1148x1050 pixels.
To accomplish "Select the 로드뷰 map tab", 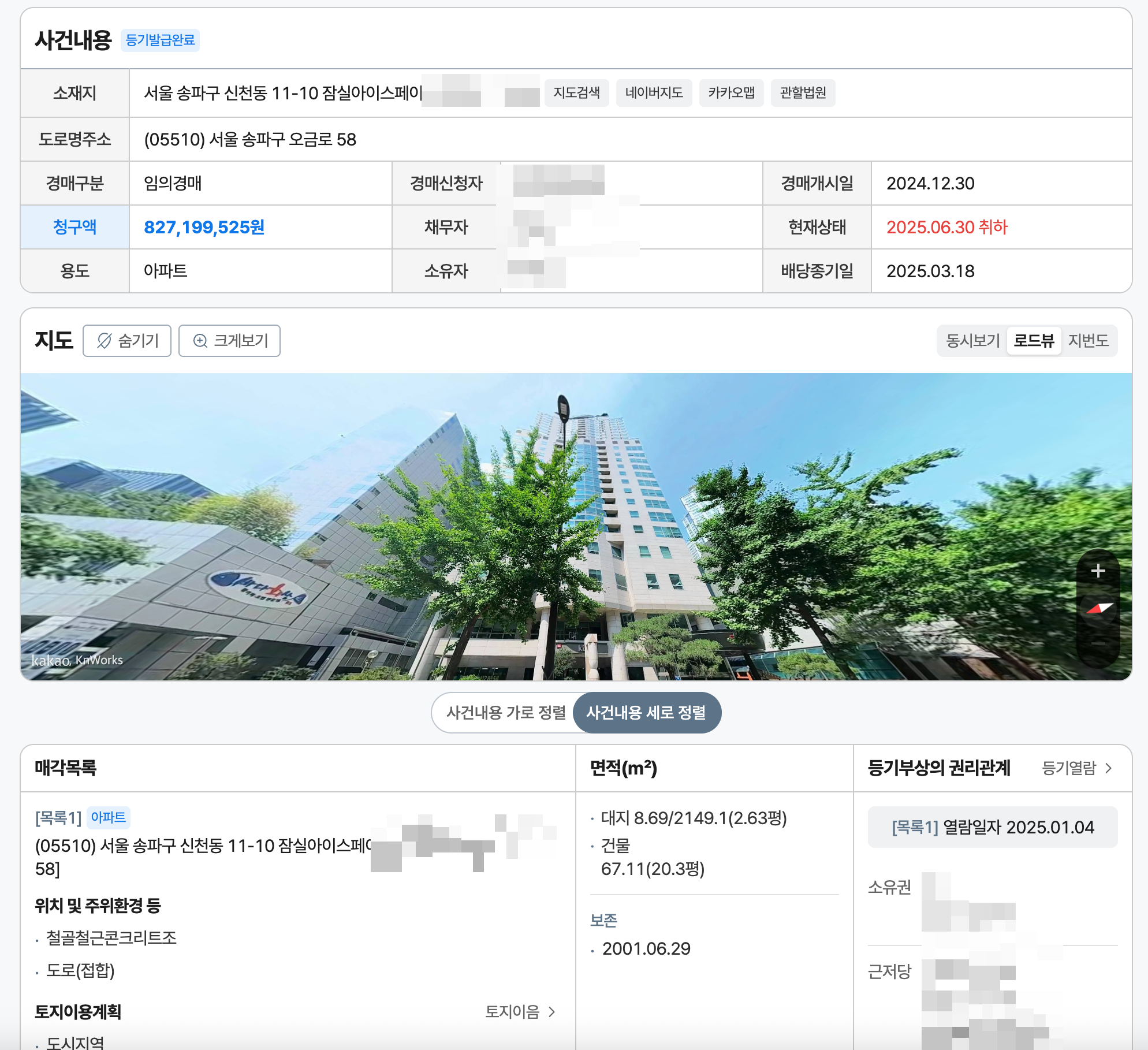I will (x=1034, y=341).
